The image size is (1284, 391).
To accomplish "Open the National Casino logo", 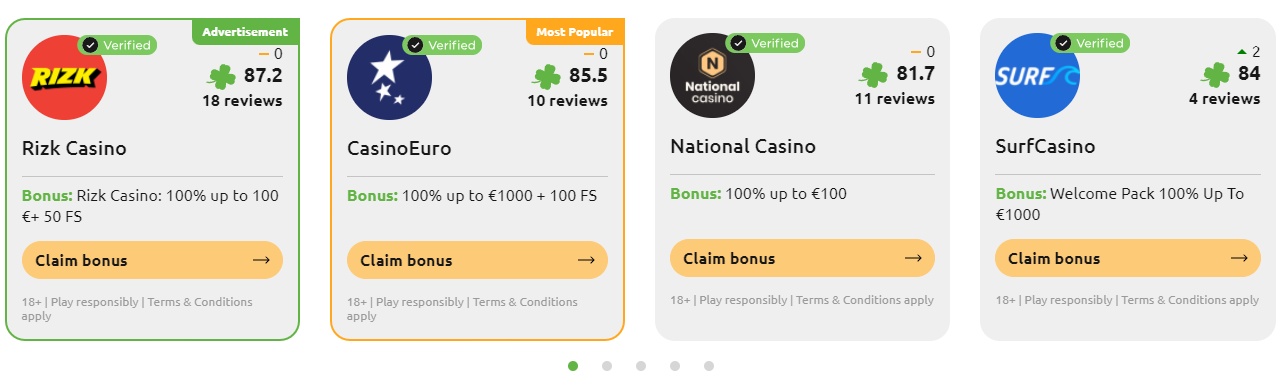I will pos(712,75).
